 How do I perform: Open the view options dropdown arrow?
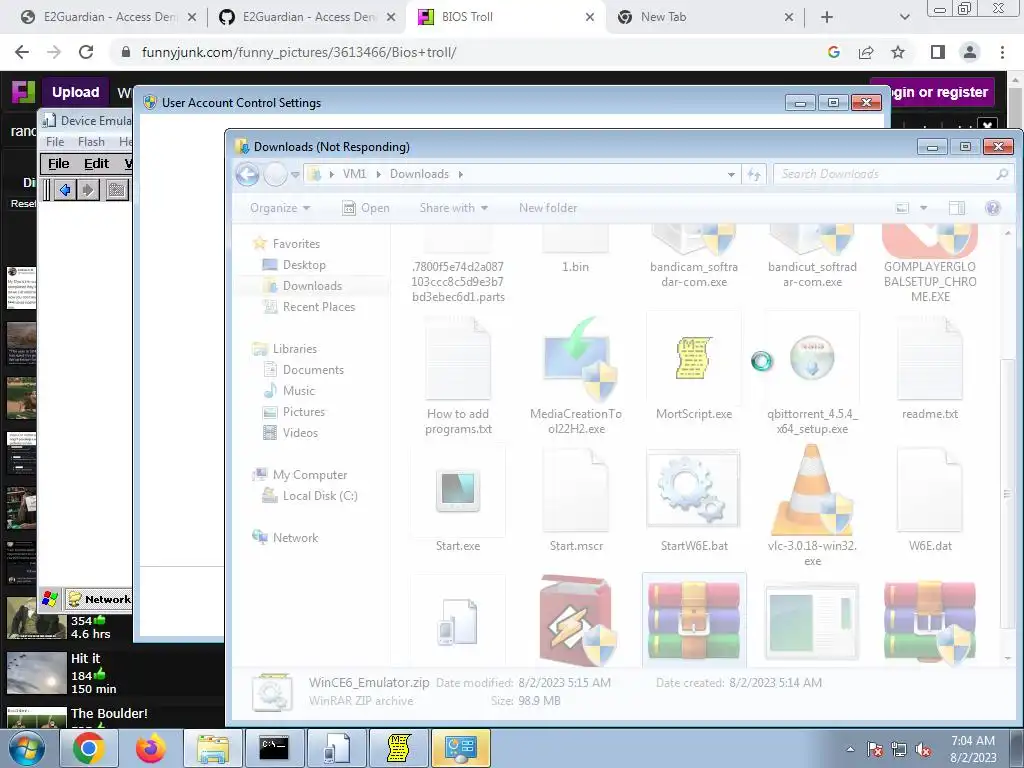coord(923,208)
